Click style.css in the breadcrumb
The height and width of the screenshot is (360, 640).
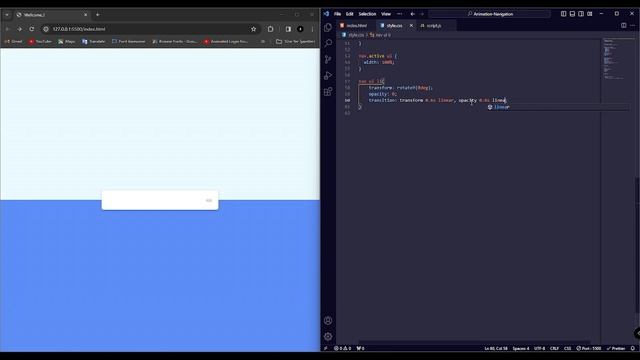[356, 35]
